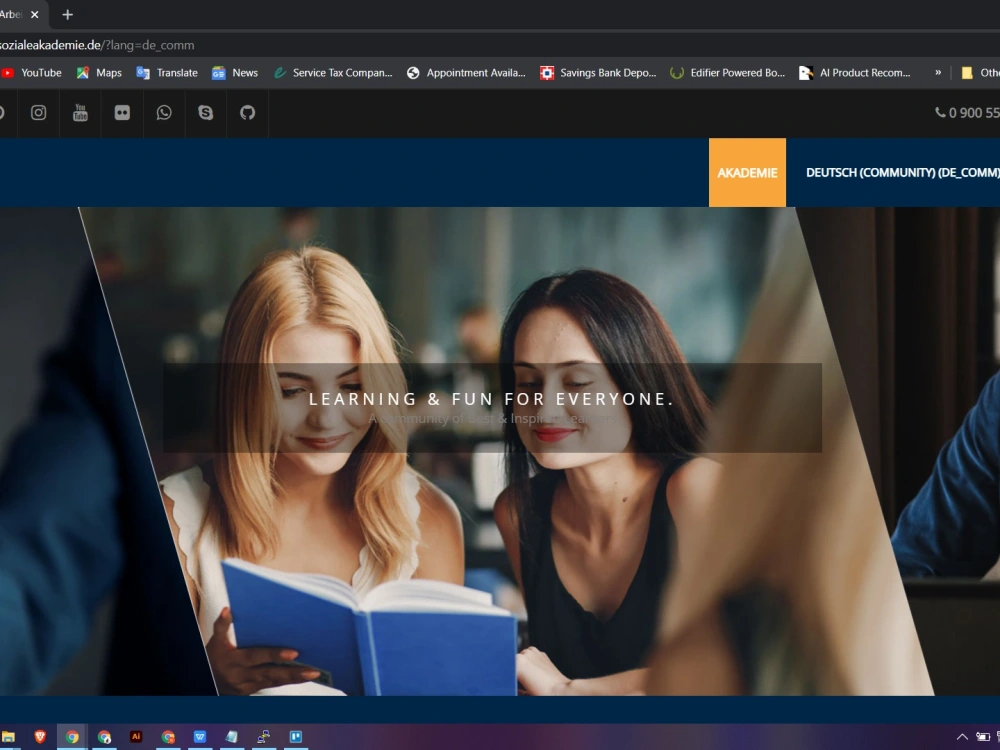Open the Service Tax Compan... bookmark
The height and width of the screenshot is (750, 1000).
(x=333, y=73)
